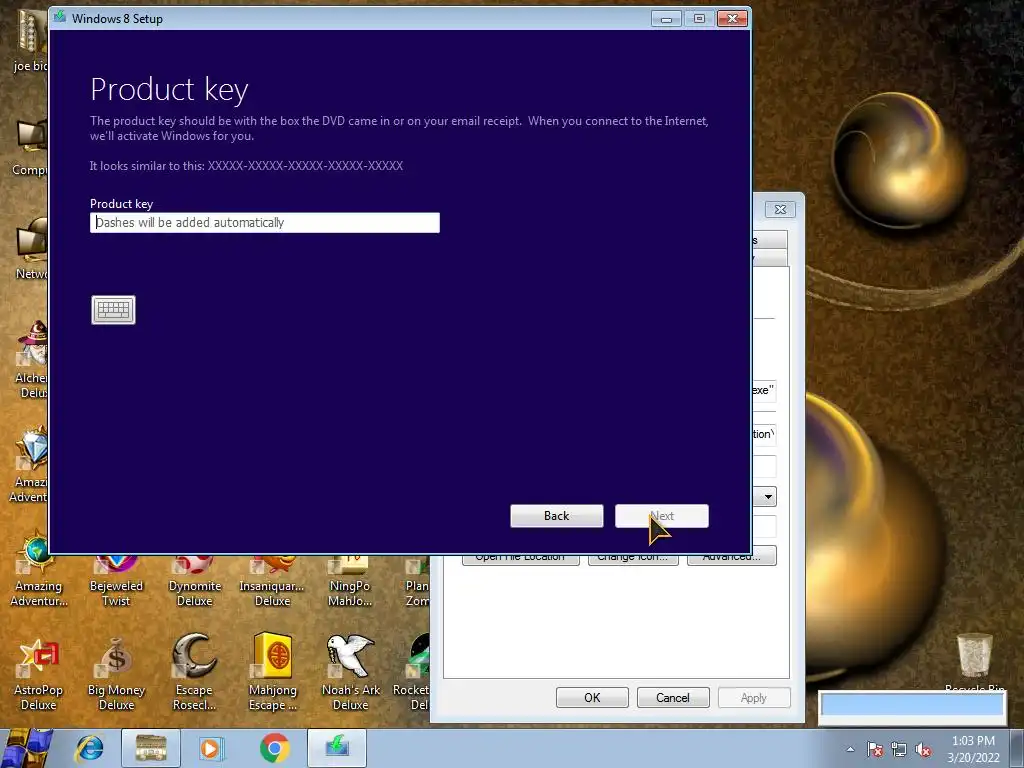
Task: Select the Big Money Deluxe desktop icon
Action: click(116, 674)
